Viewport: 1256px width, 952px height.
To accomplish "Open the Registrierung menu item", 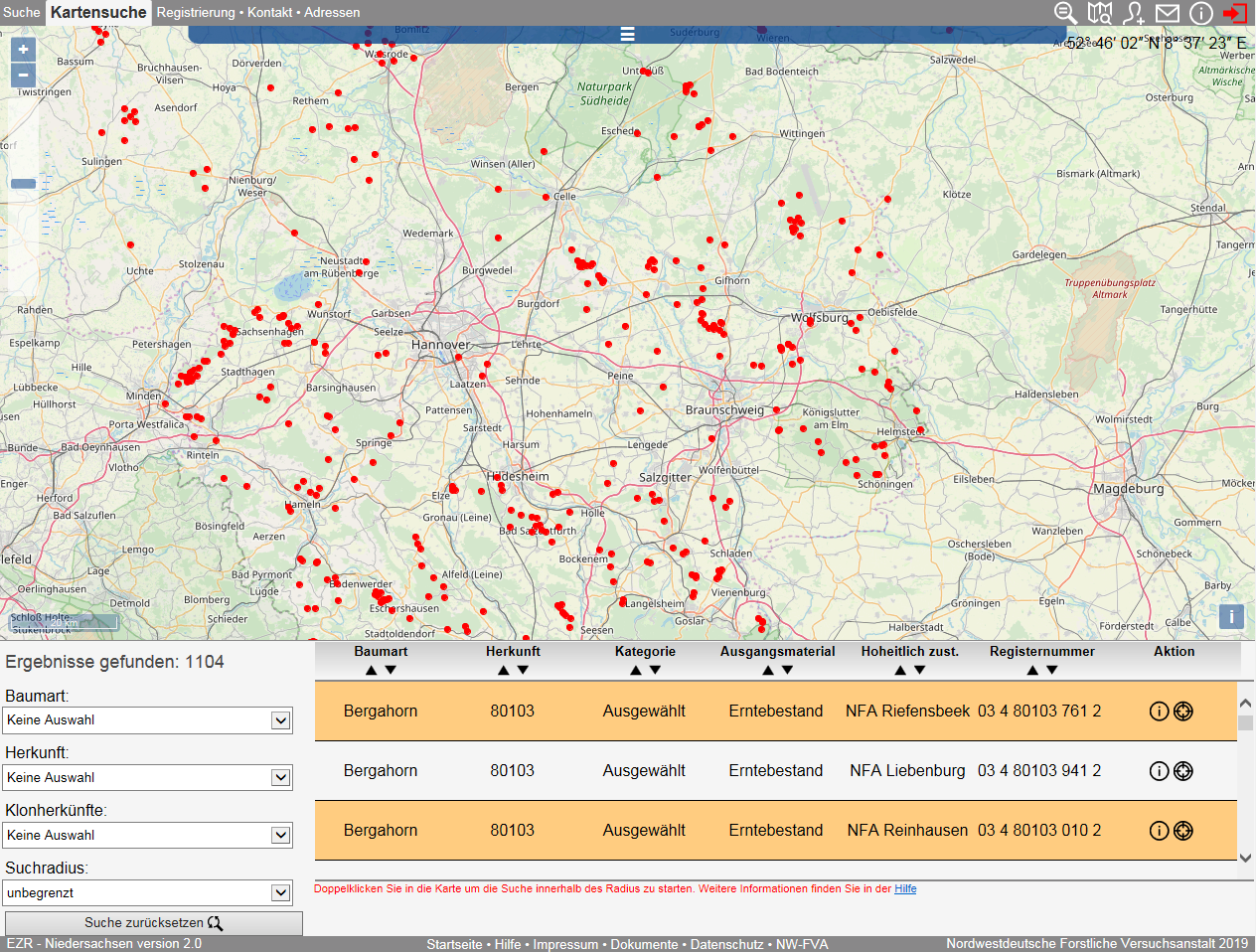I will point(196,13).
